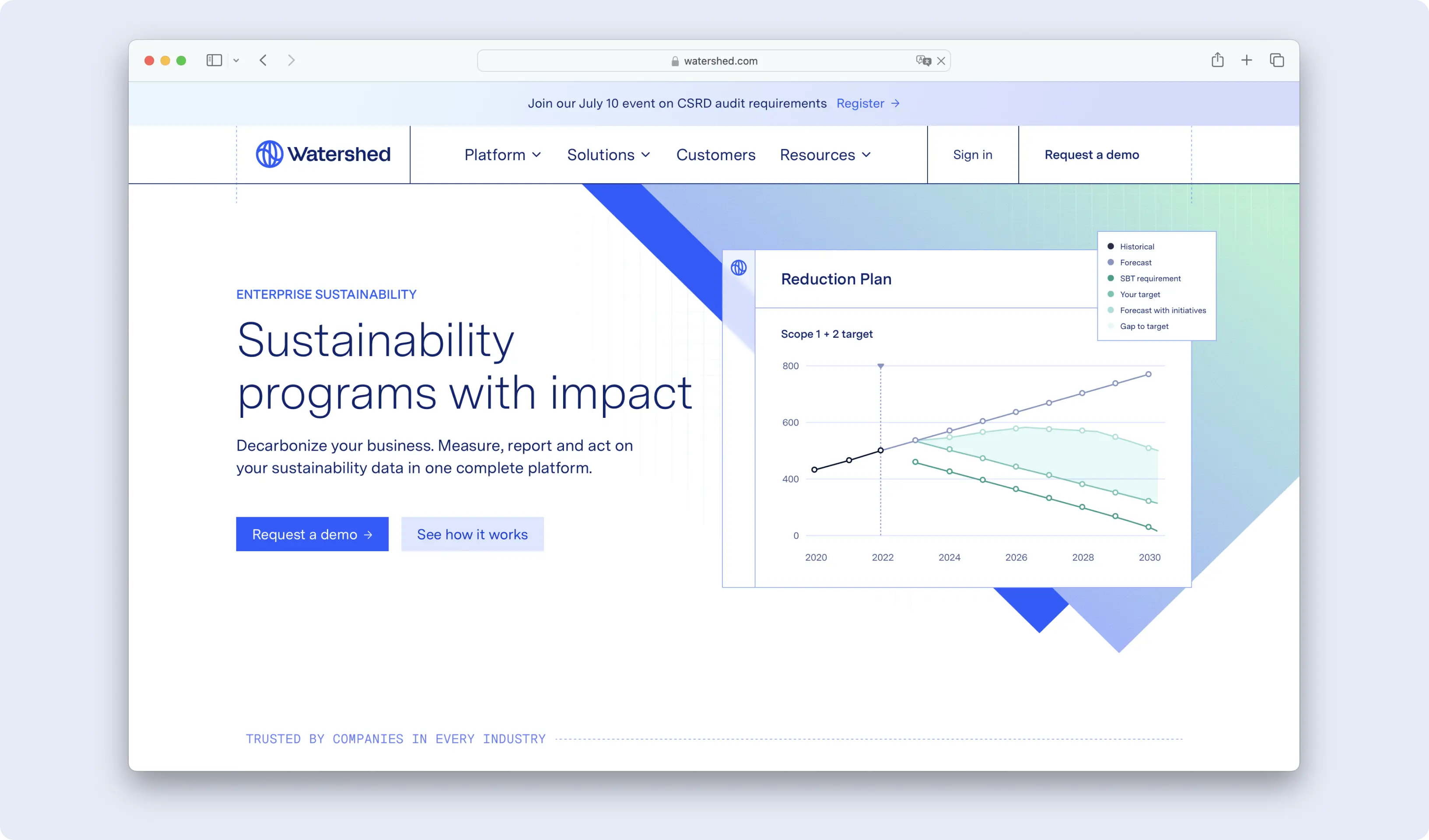Click Sign in in navigation

(973, 155)
